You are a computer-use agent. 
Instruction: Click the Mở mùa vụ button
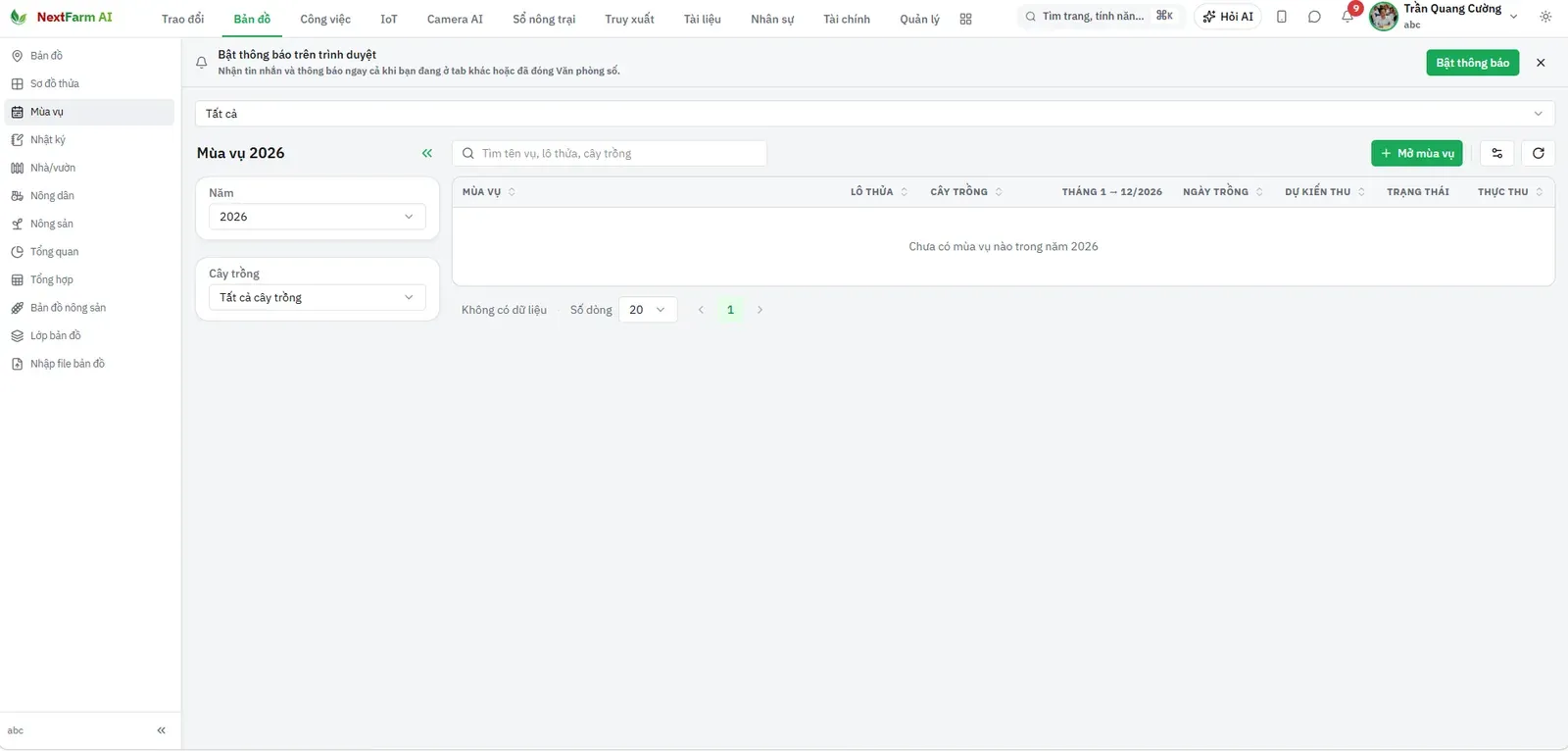coord(1417,153)
